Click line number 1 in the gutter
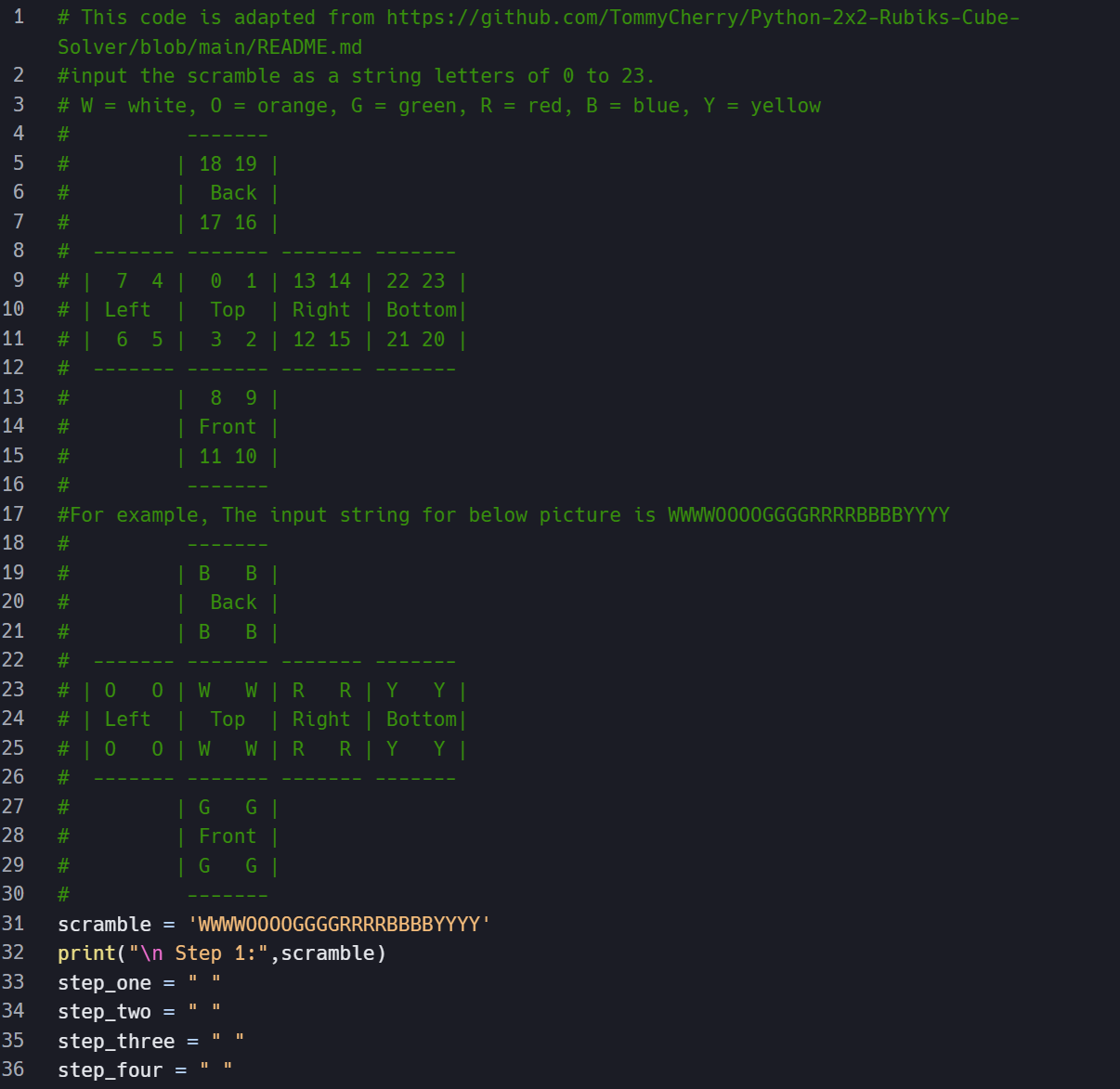Viewport: 1120px width, 1089px height. (19, 18)
